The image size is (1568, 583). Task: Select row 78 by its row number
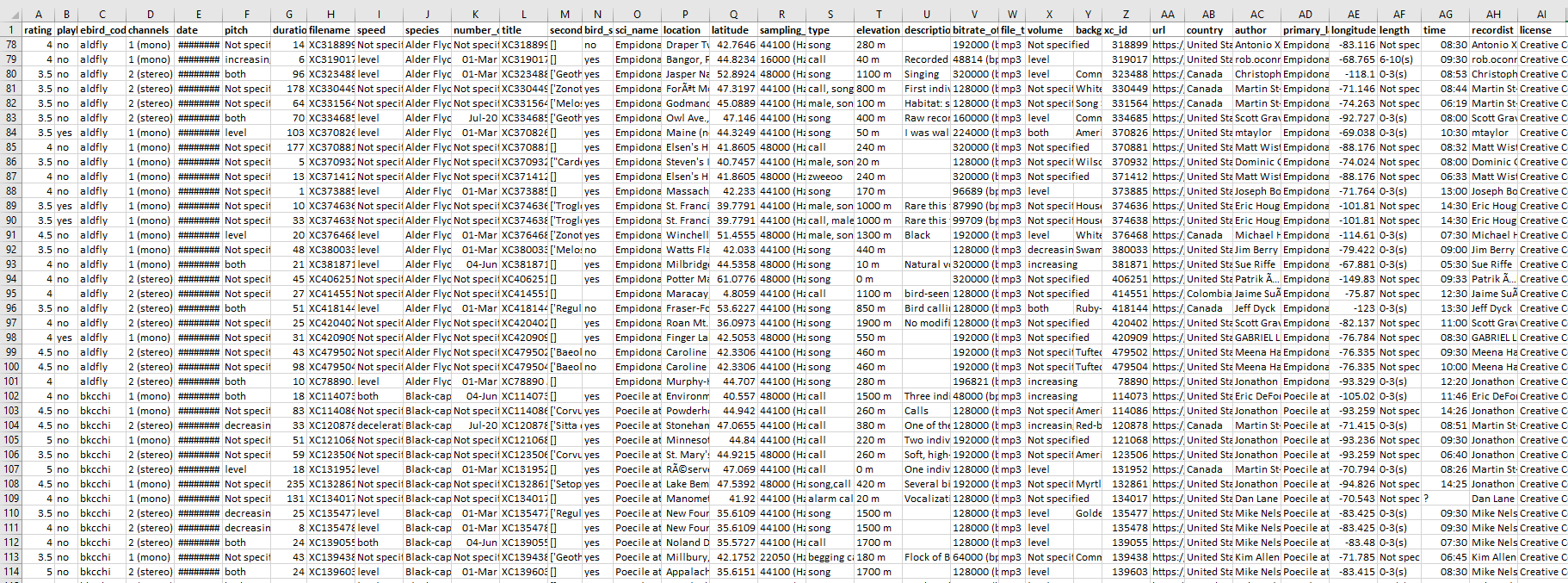point(11,45)
